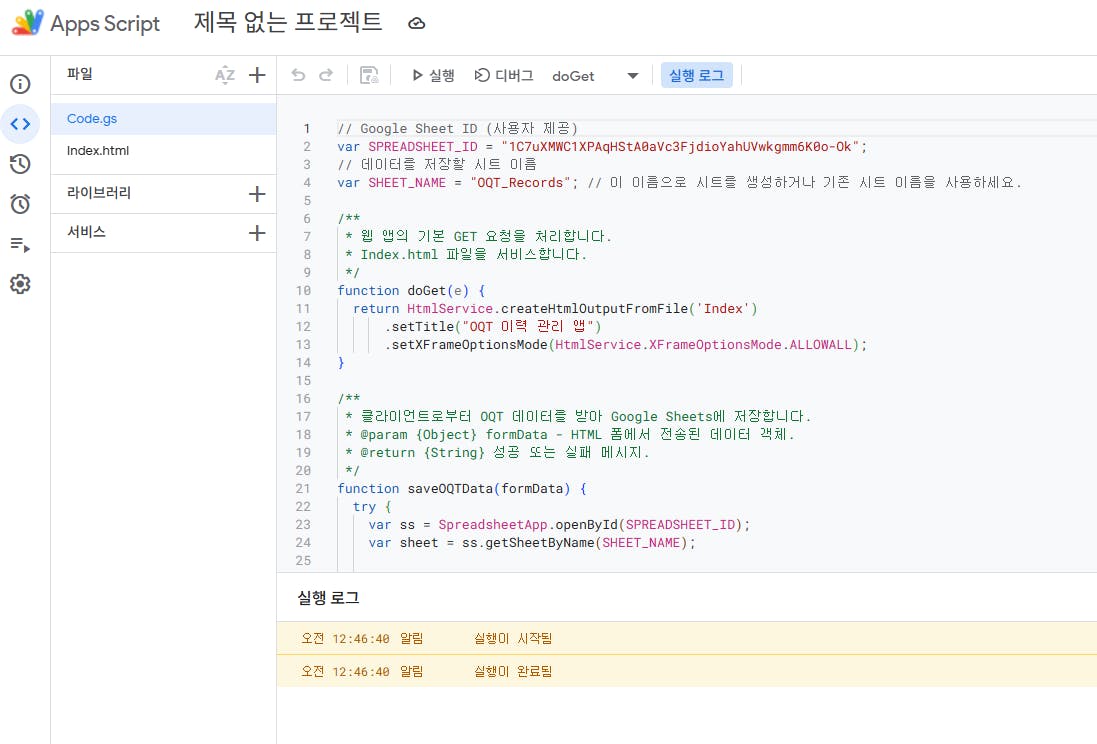Click the try block line
The height and width of the screenshot is (744, 1097).
pyautogui.click(x=371, y=507)
